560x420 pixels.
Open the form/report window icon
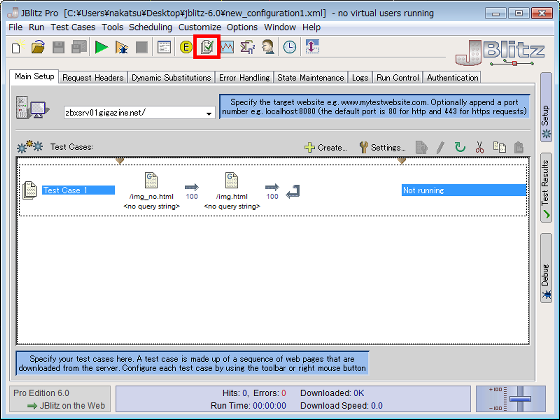click(x=164, y=47)
